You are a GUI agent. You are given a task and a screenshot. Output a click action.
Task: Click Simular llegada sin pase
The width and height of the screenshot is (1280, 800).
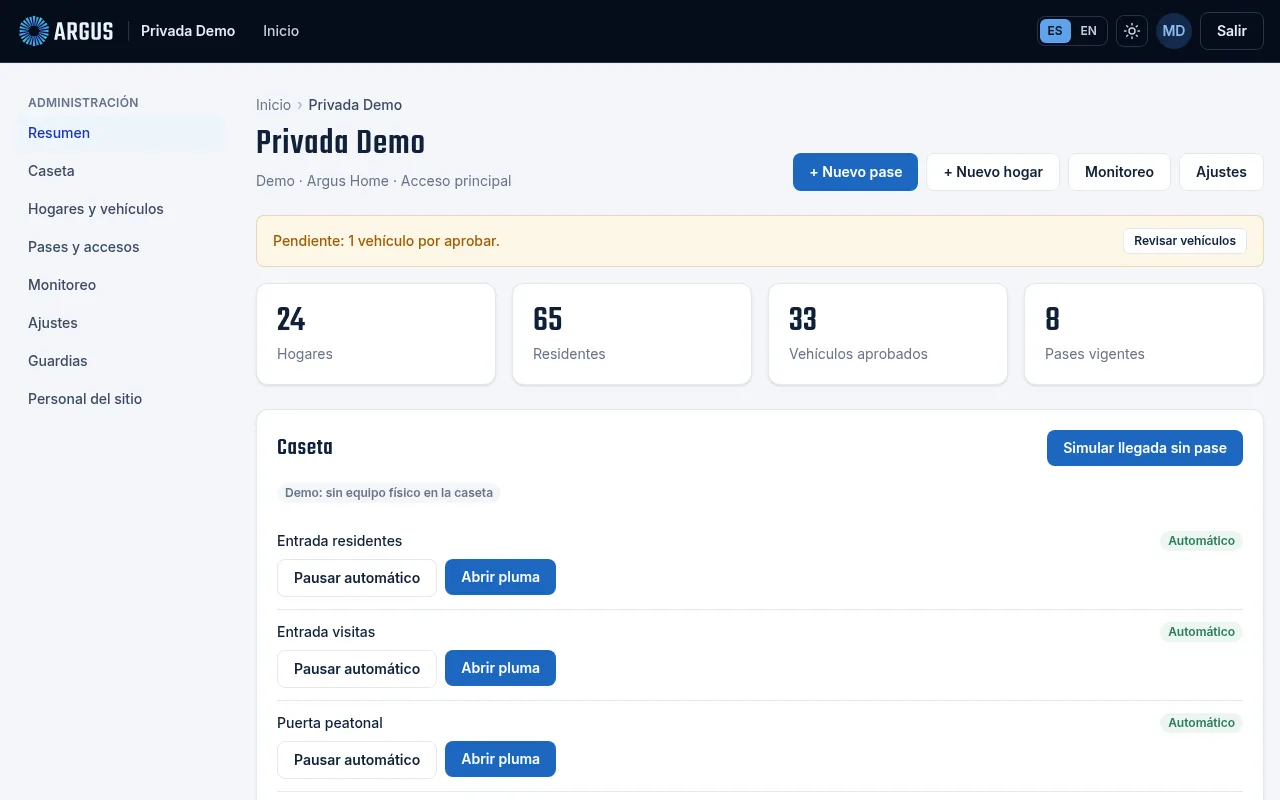[x=1145, y=448]
